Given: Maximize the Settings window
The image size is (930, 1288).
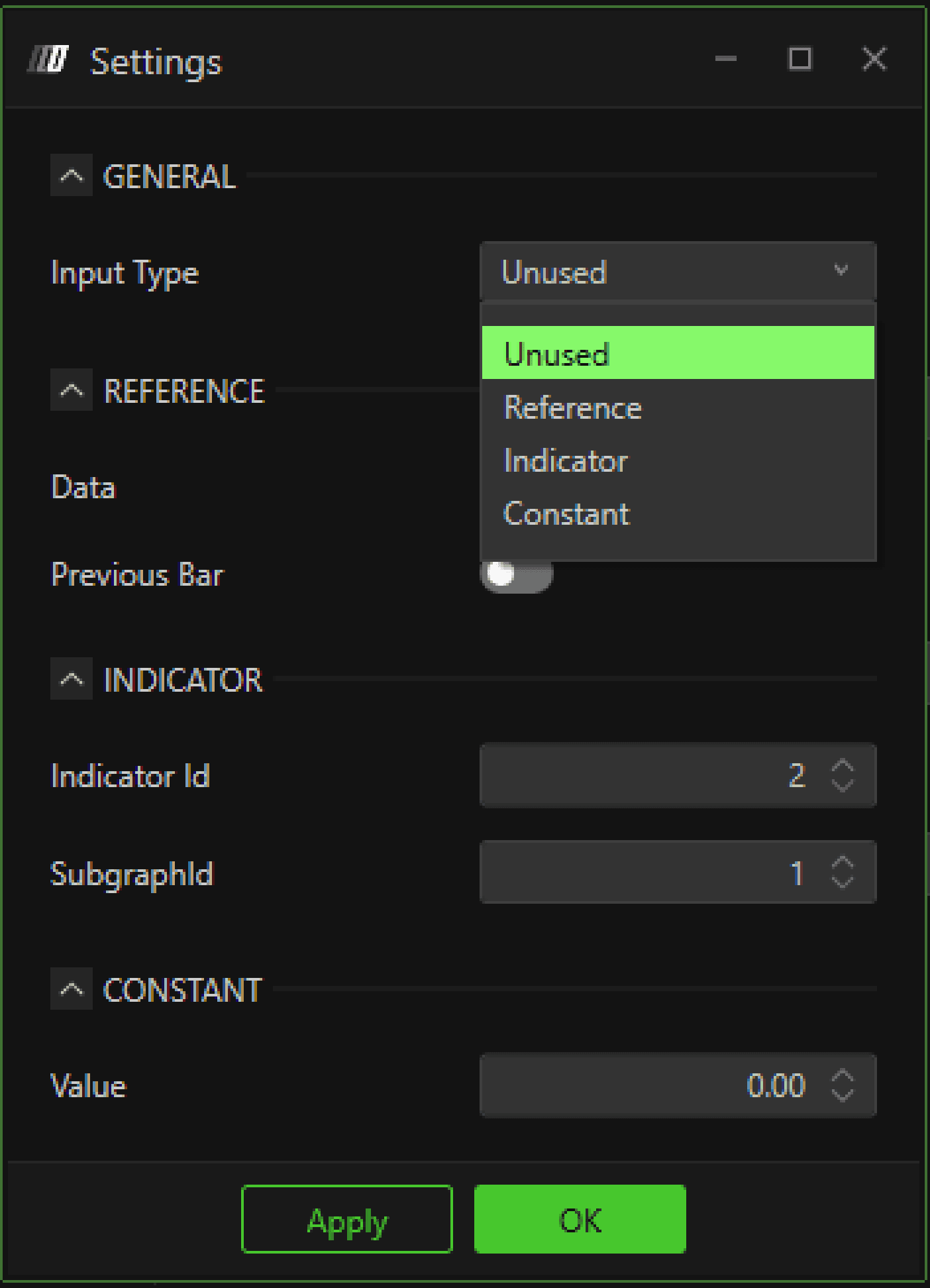Looking at the screenshot, I should point(800,59).
